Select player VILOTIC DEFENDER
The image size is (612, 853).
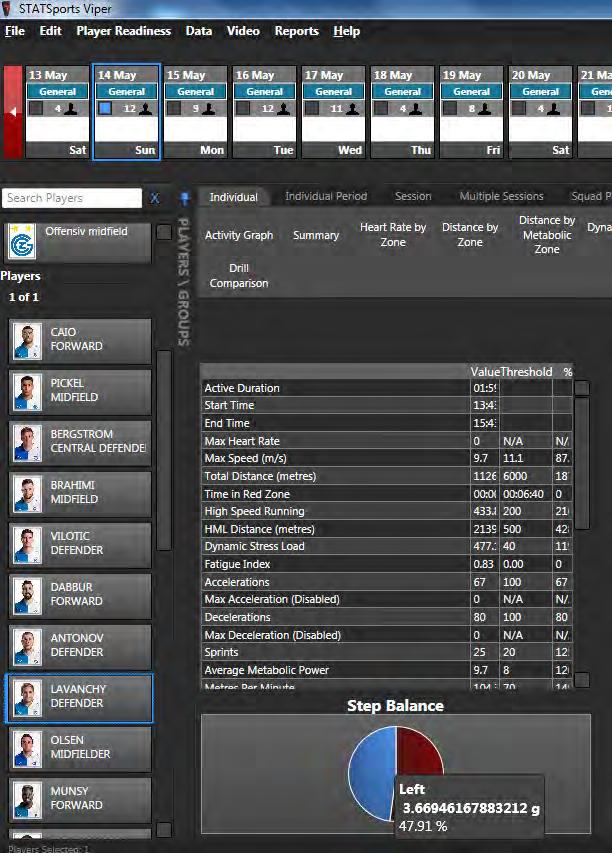pos(80,545)
